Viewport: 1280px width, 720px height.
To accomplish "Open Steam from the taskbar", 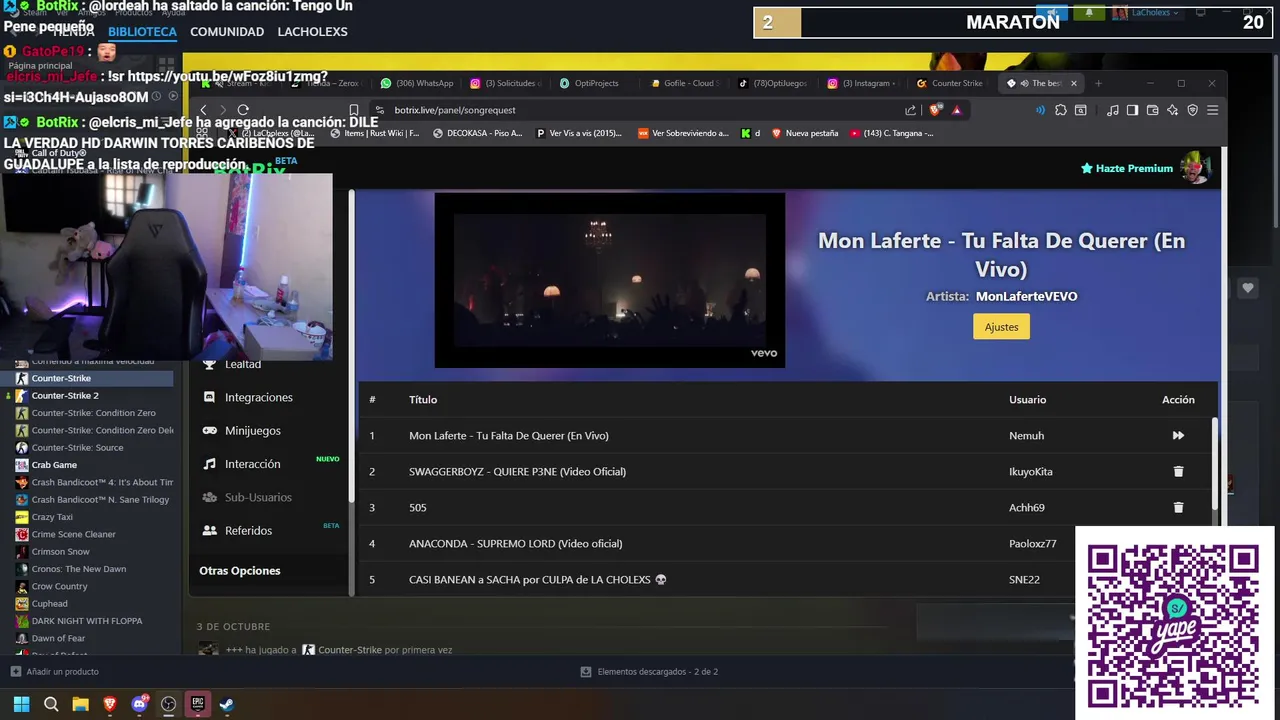I will [227, 704].
